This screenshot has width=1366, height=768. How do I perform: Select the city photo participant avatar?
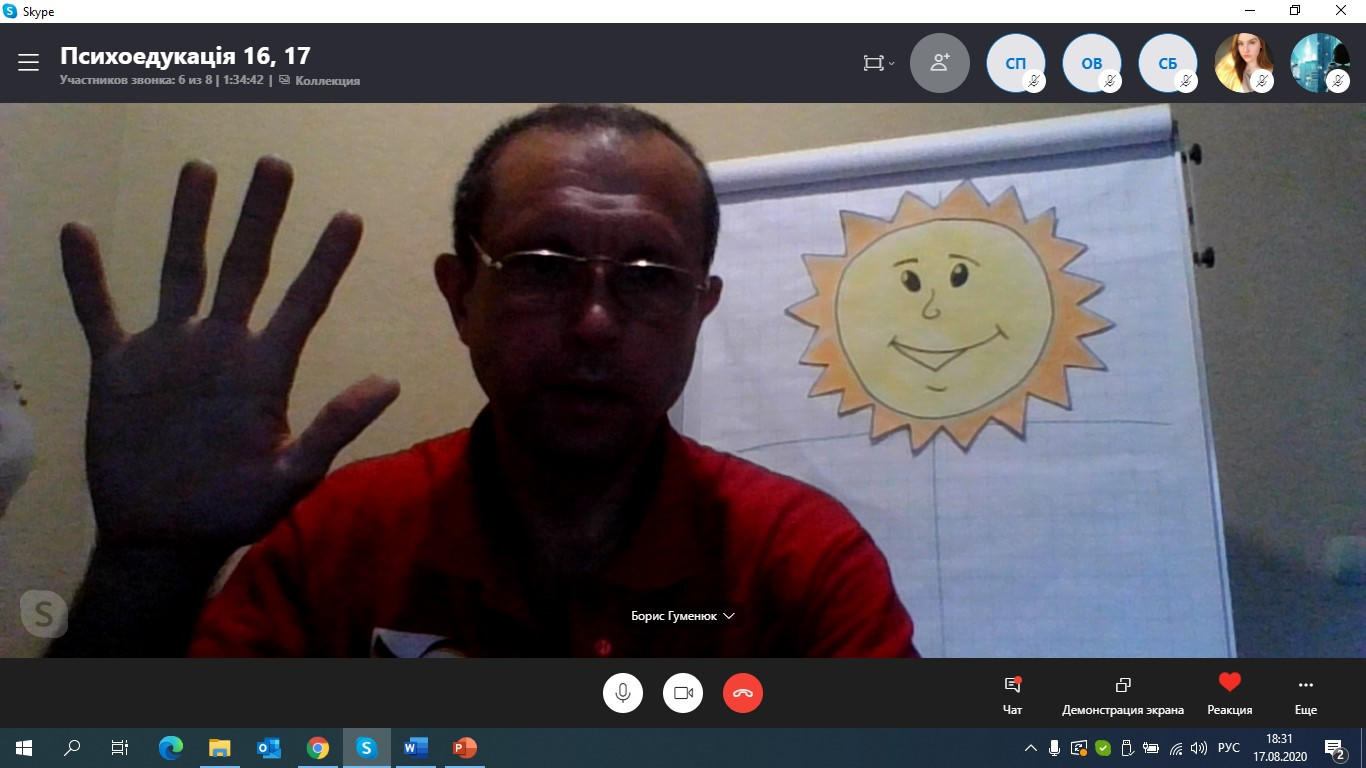click(1320, 63)
